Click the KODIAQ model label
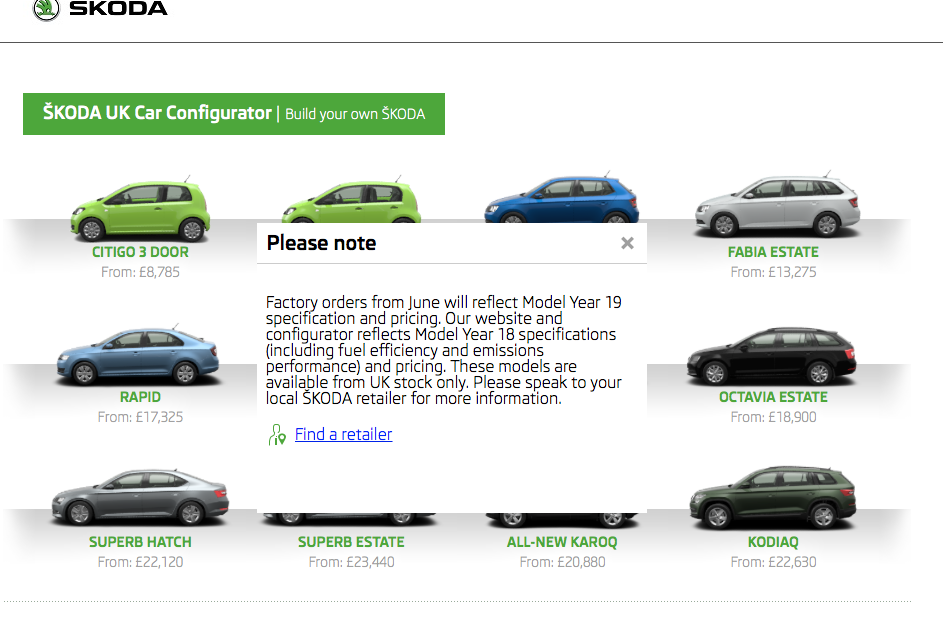The image size is (943, 641). 773,542
